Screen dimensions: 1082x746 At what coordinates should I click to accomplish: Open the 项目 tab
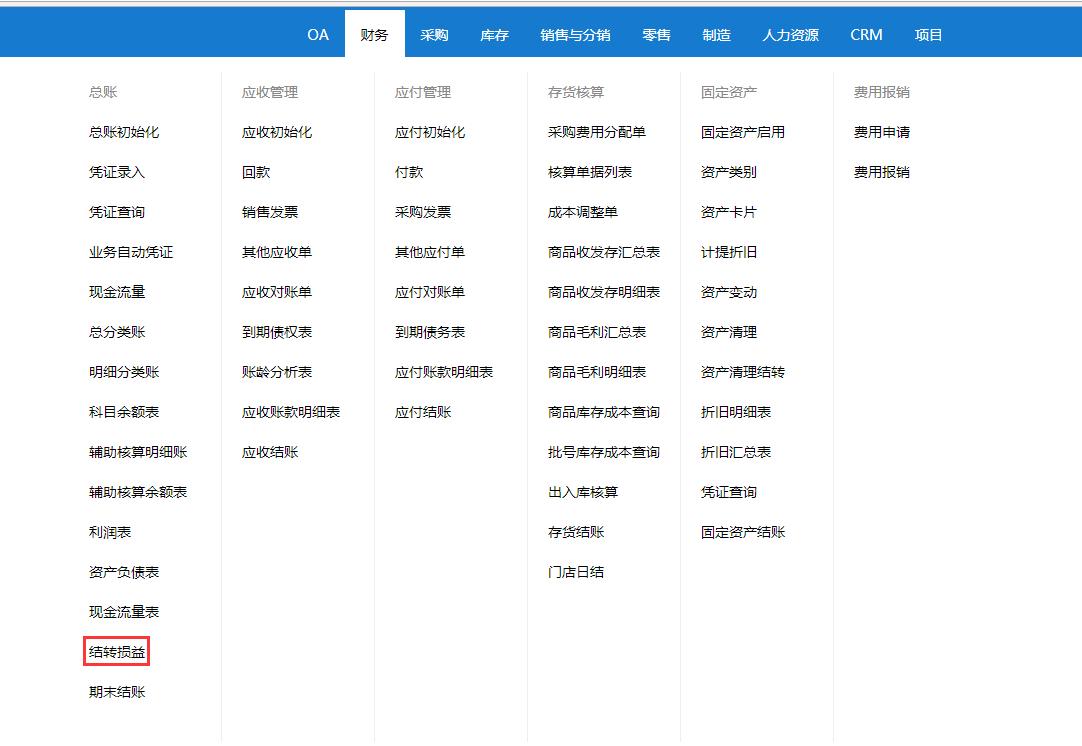(x=928, y=35)
